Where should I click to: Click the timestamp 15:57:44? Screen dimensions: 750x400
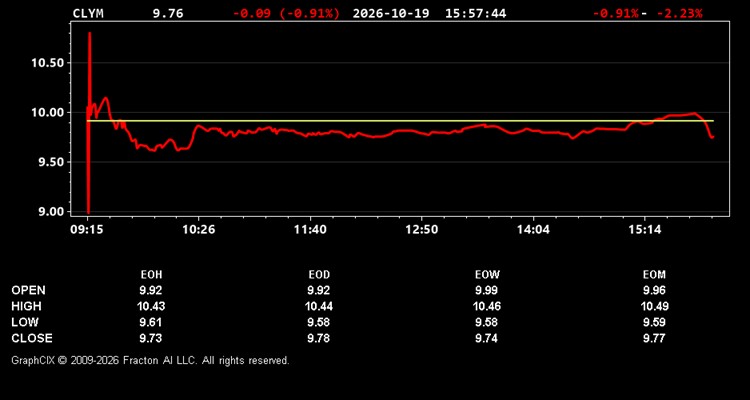pos(475,13)
